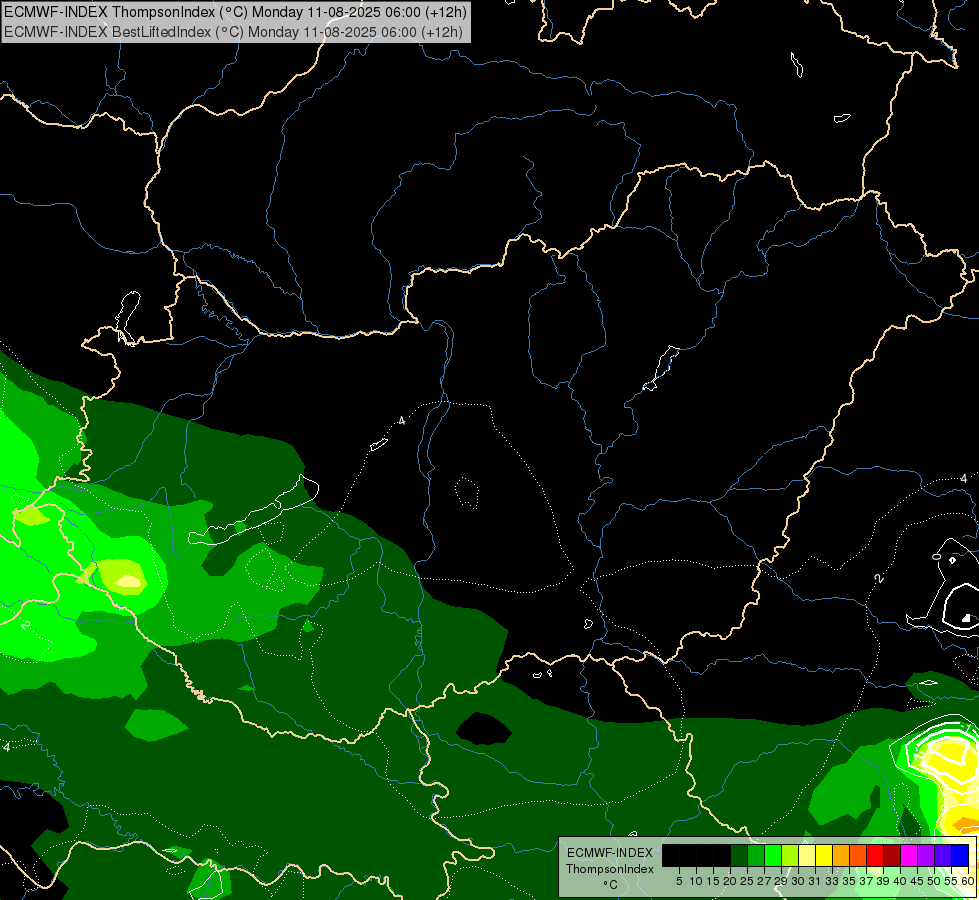The width and height of the screenshot is (979, 900).
Task: Click the legend scale value 60
Action: pyautogui.click(x=968, y=881)
